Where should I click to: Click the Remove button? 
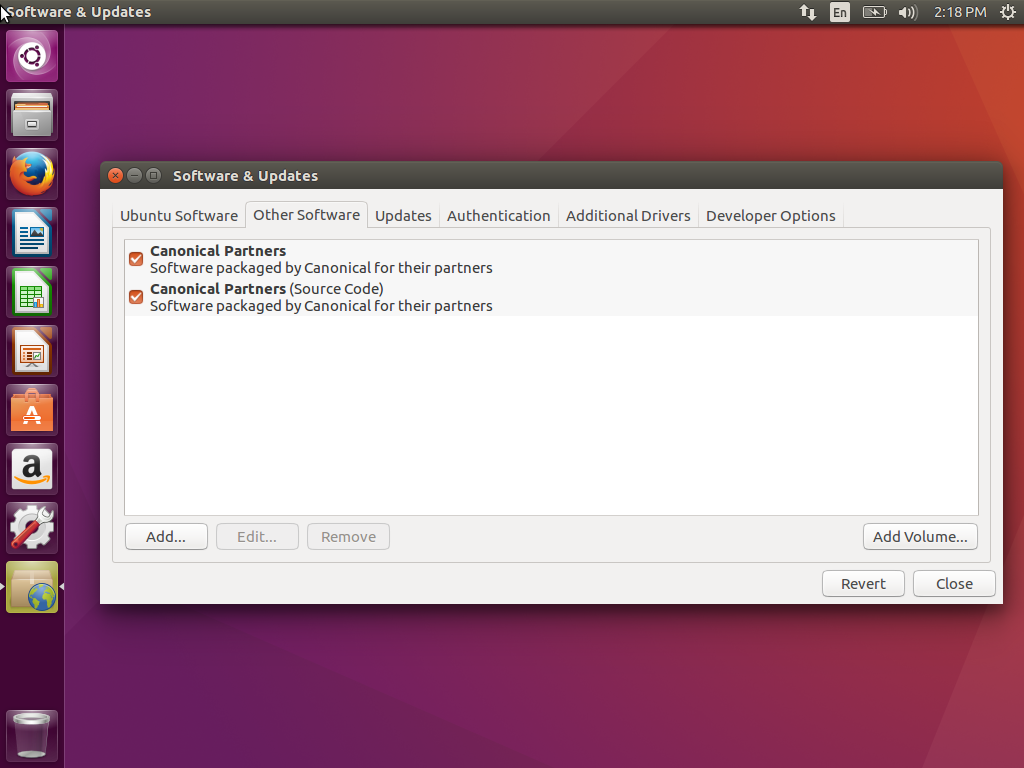[348, 537]
